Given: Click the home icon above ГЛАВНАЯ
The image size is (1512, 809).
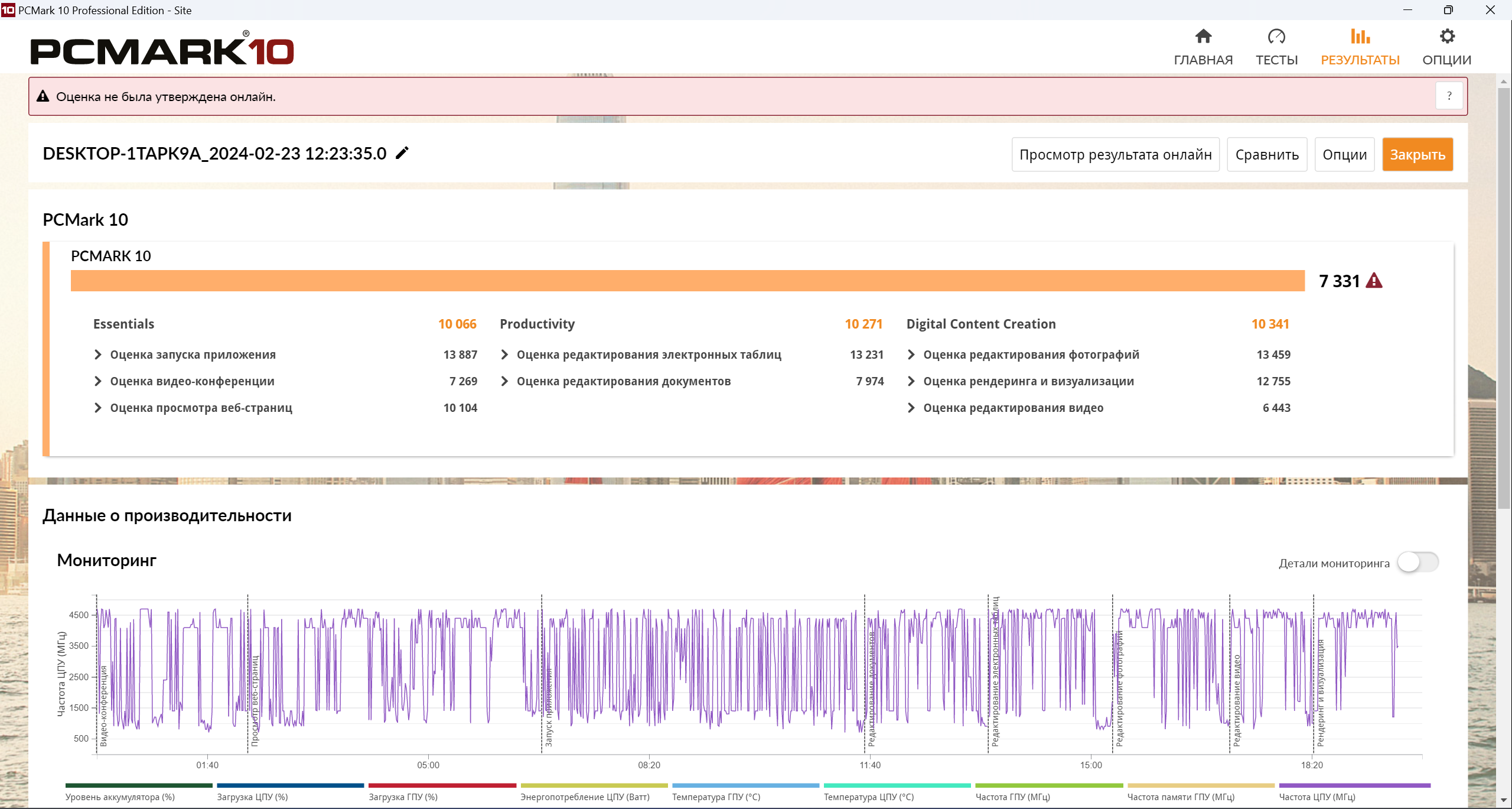Looking at the screenshot, I should click(x=1203, y=37).
